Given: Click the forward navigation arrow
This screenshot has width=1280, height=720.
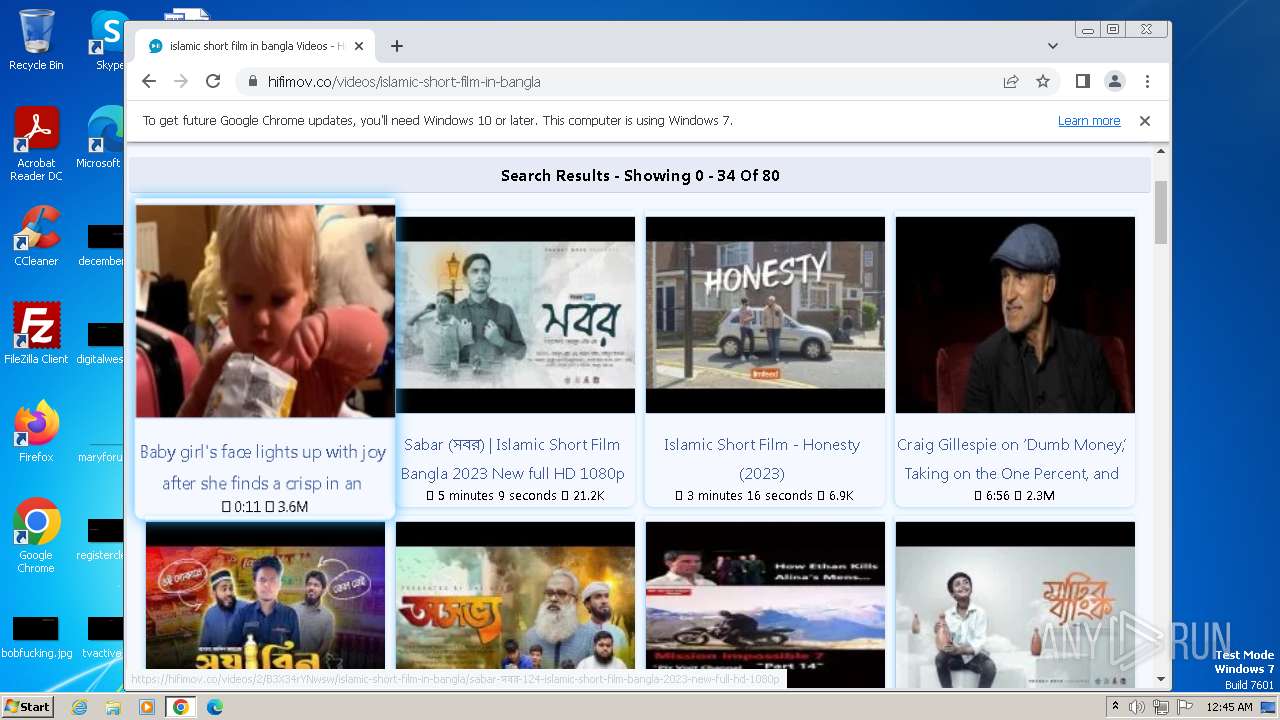Looking at the screenshot, I should pos(181,81).
